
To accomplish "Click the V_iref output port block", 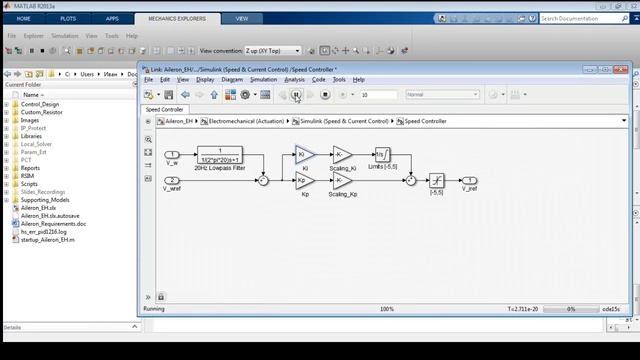I will click(469, 180).
